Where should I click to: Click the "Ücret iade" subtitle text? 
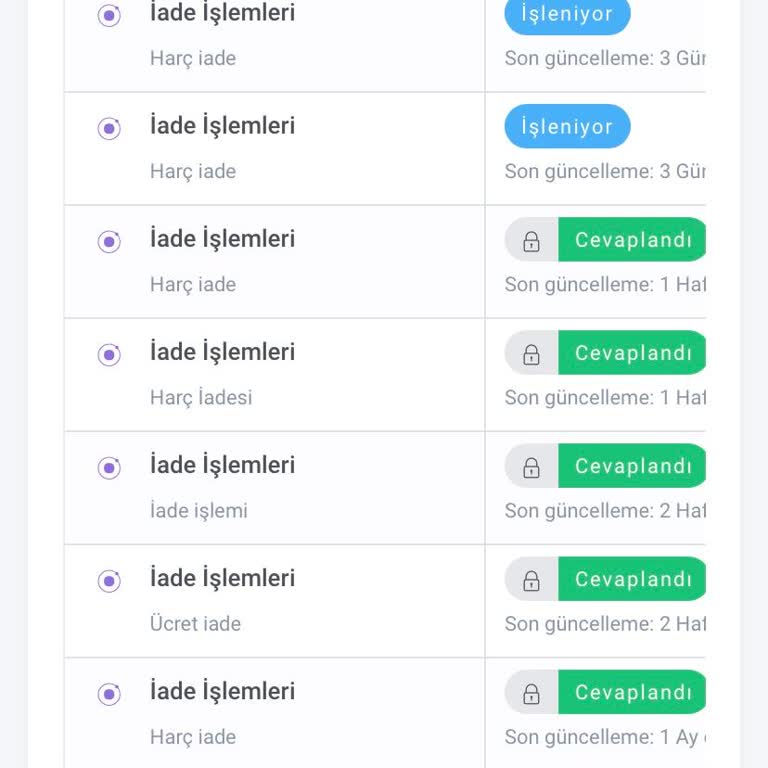(x=195, y=624)
